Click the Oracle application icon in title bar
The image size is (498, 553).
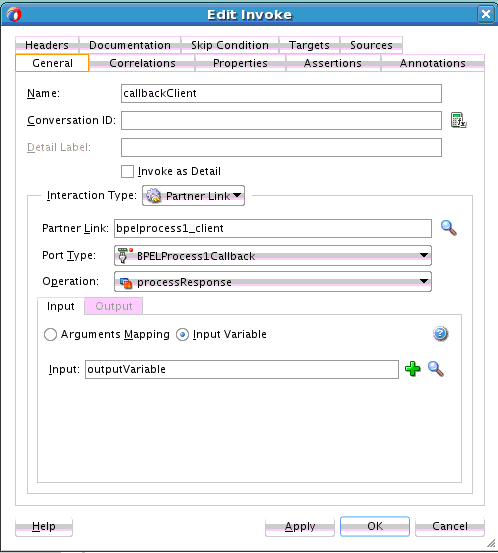tap(14, 14)
